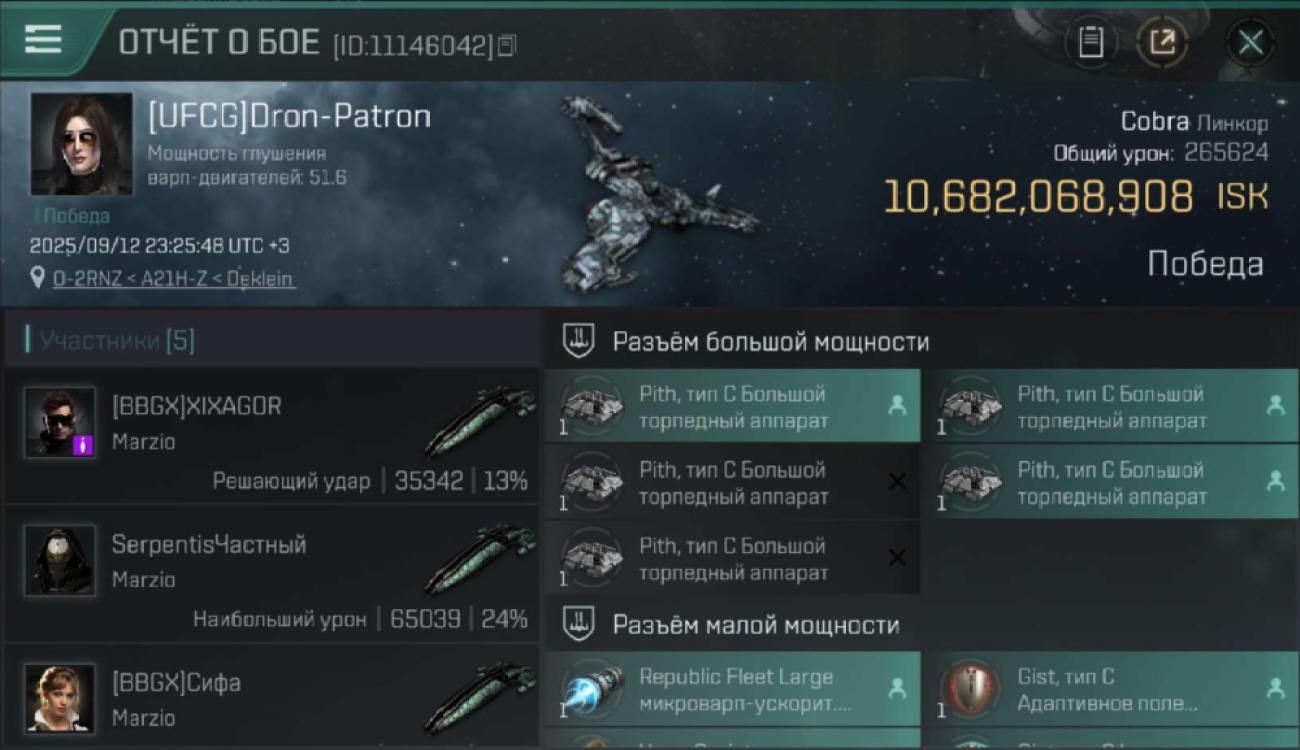The height and width of the screenshot is (750, 1300).
Task: Open XIXAGOR participant portrait
Action: (x=60, y=422)
